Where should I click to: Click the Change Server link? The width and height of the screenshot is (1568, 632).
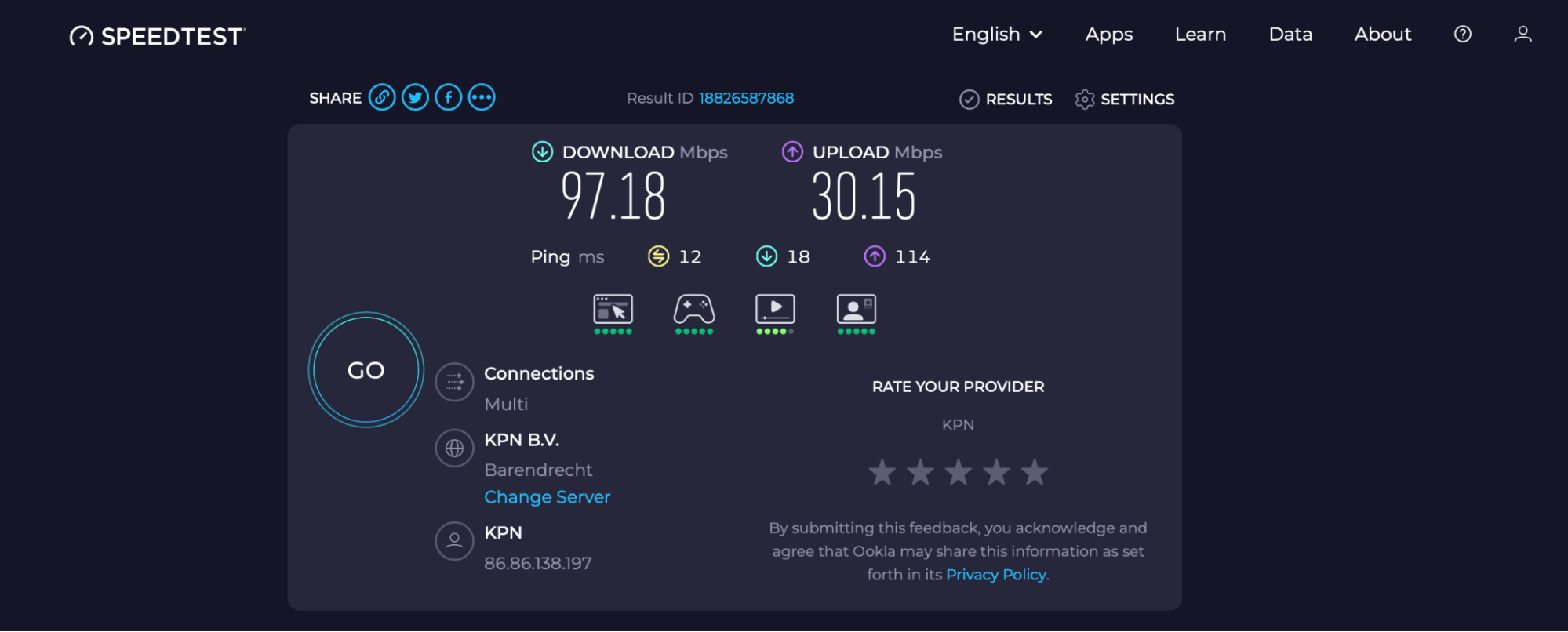pyautogui.click(x=547, y=497)
